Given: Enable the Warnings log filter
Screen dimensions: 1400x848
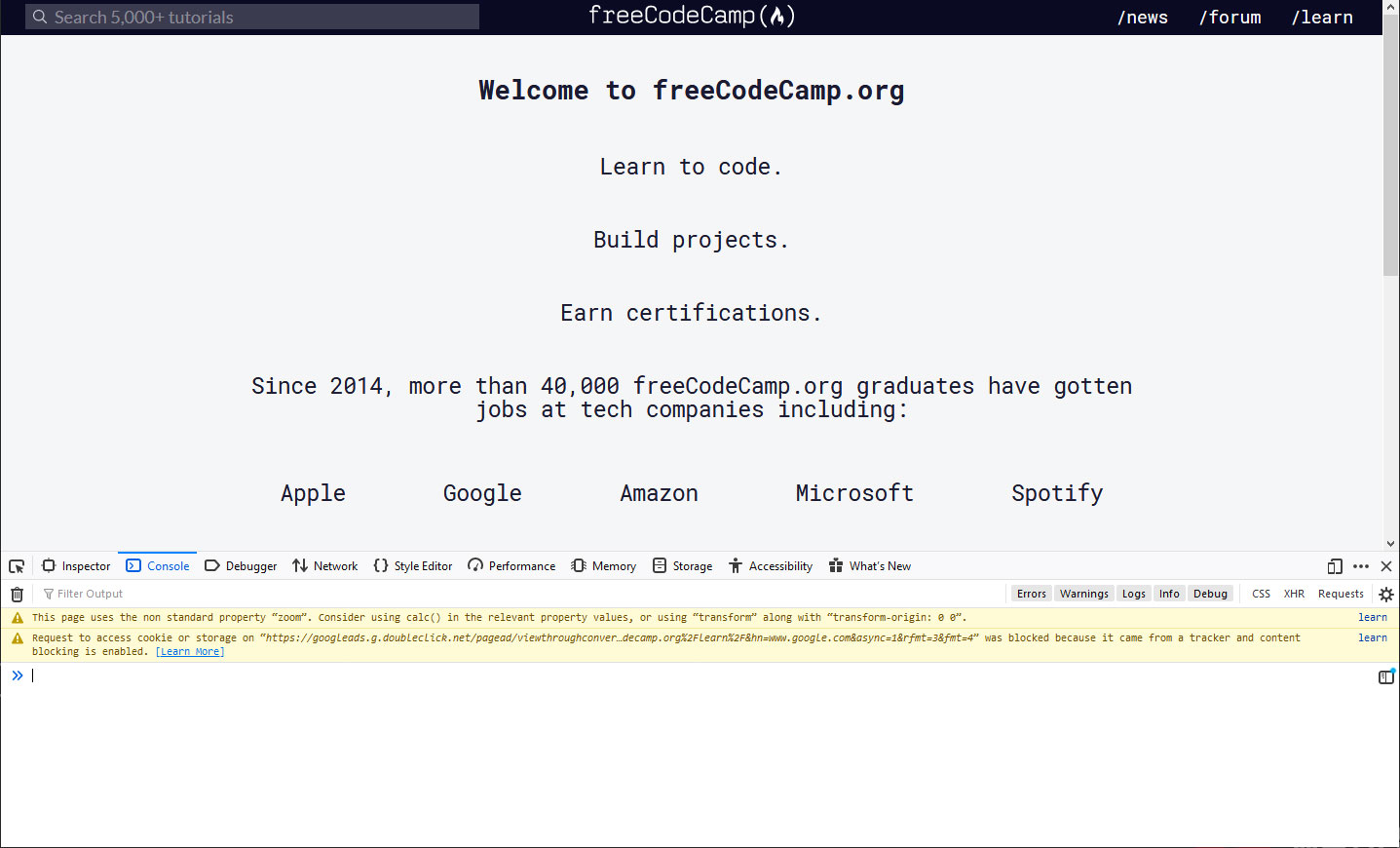Looking at the screenshot, I should pyautogui.click(x=1083, y=593).
